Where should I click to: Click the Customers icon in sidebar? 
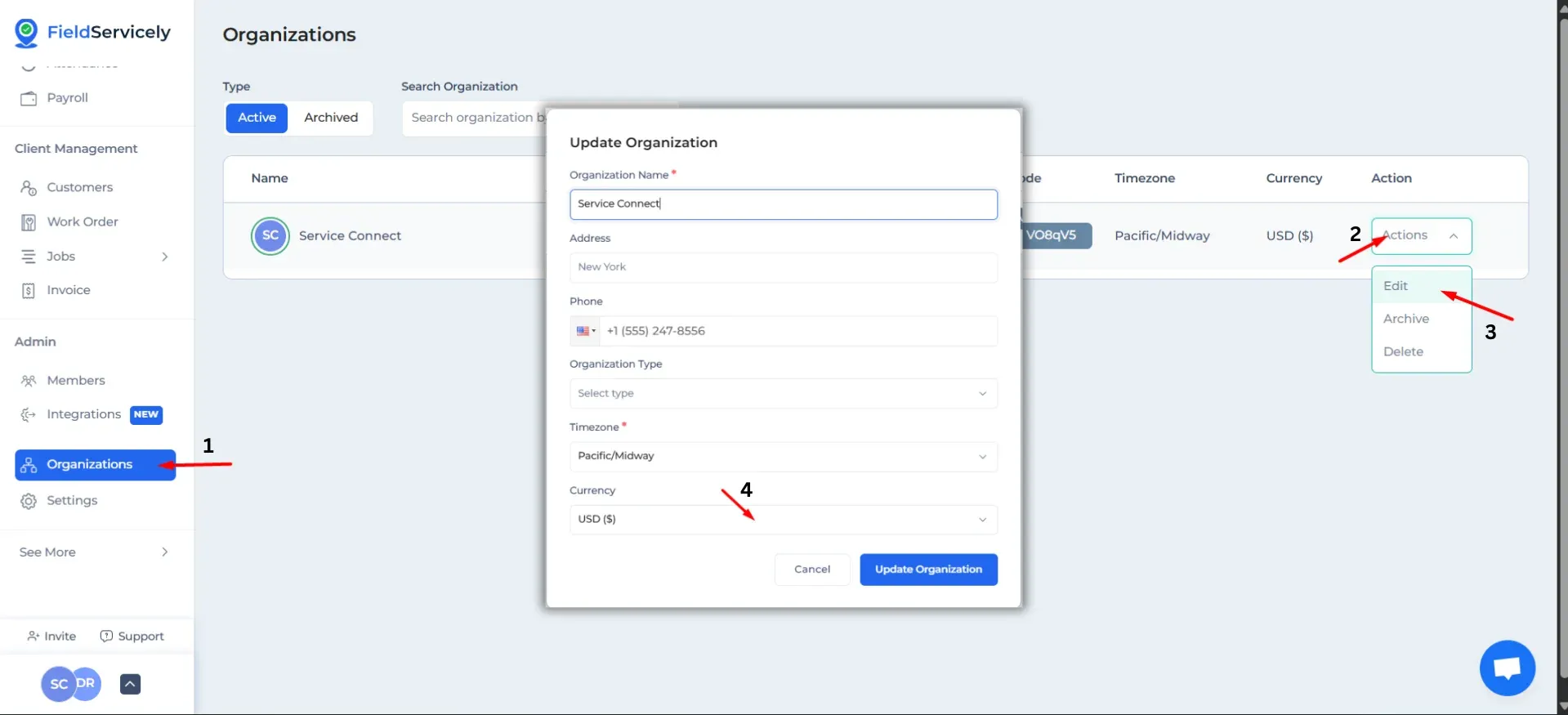coord(29,188)
